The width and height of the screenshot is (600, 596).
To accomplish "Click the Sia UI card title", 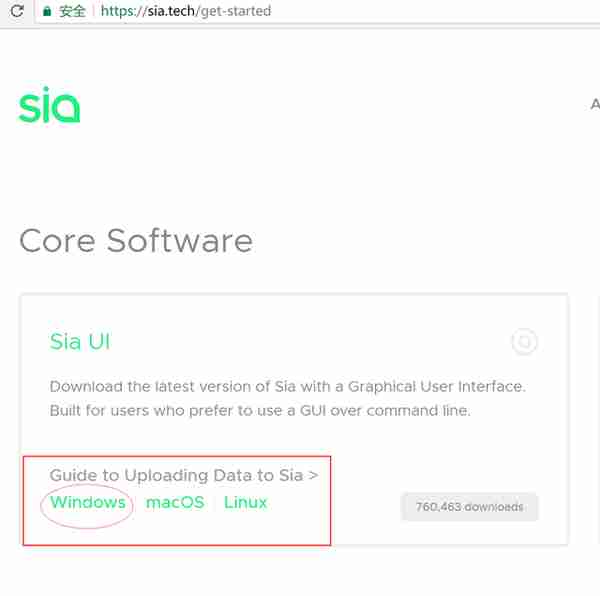I will (80, 341).
